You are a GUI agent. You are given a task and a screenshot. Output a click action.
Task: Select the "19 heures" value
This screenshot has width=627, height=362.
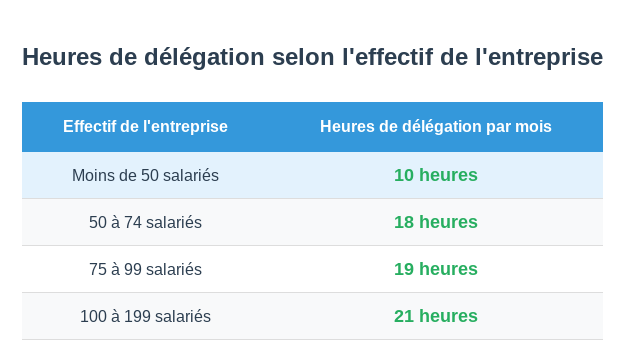click(x=436, y=269)
